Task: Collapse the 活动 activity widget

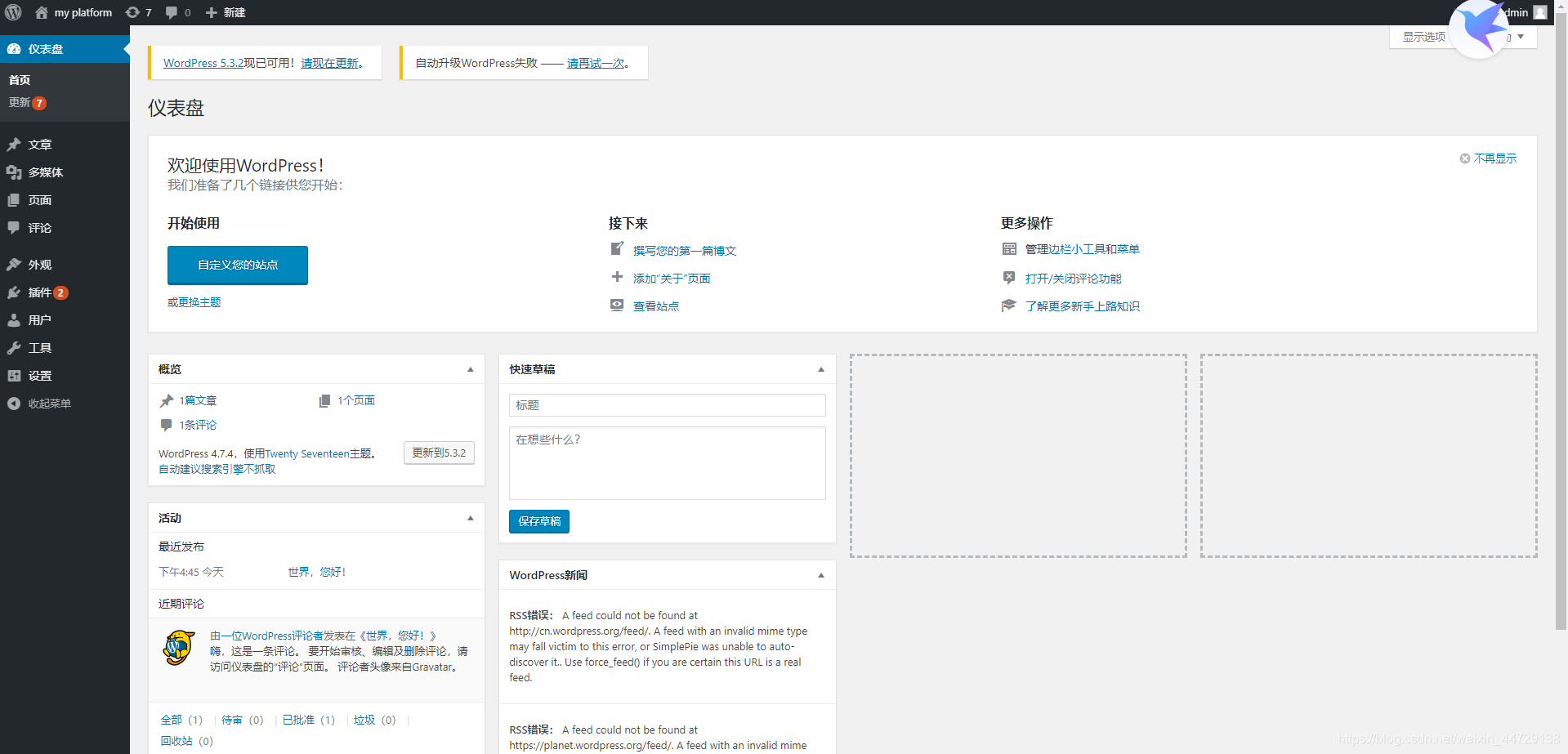Action: coord(471,518)
